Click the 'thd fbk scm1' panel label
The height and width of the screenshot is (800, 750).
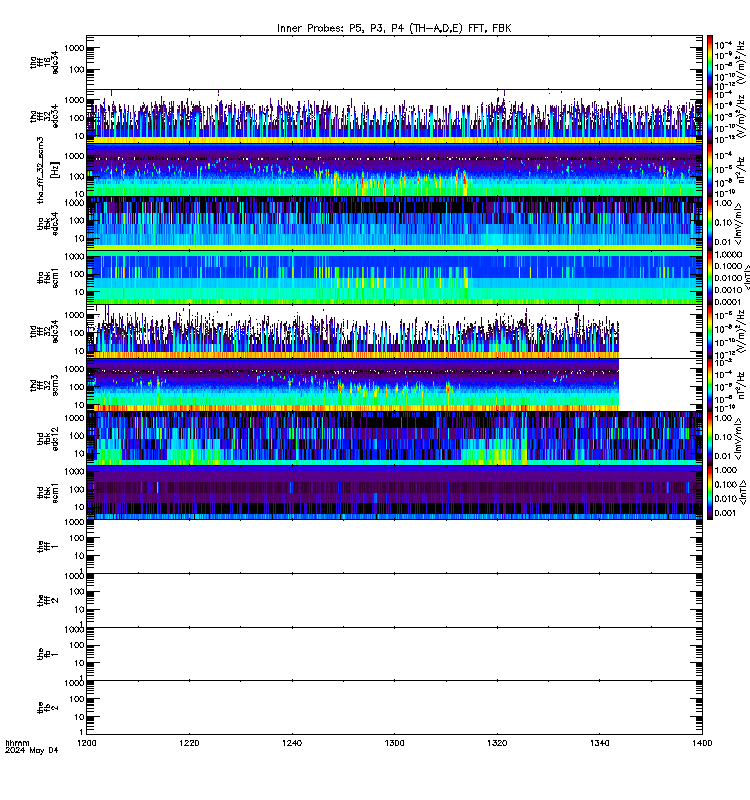point(48,493)
